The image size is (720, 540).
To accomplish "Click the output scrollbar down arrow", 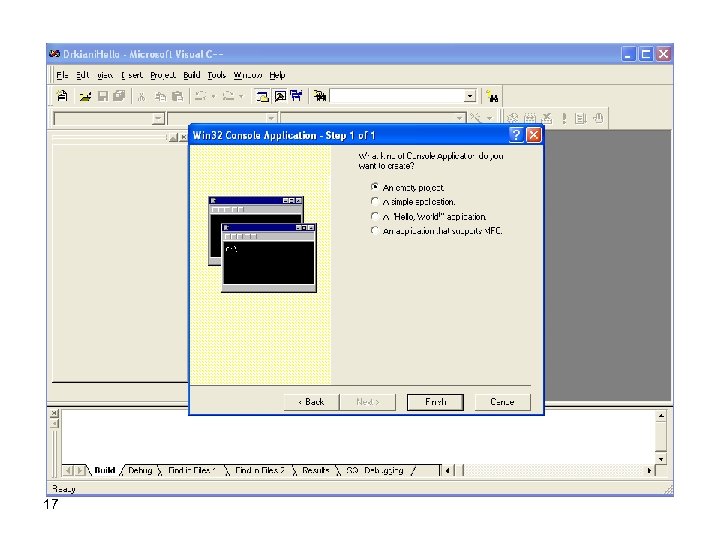I will coord(661,458).
